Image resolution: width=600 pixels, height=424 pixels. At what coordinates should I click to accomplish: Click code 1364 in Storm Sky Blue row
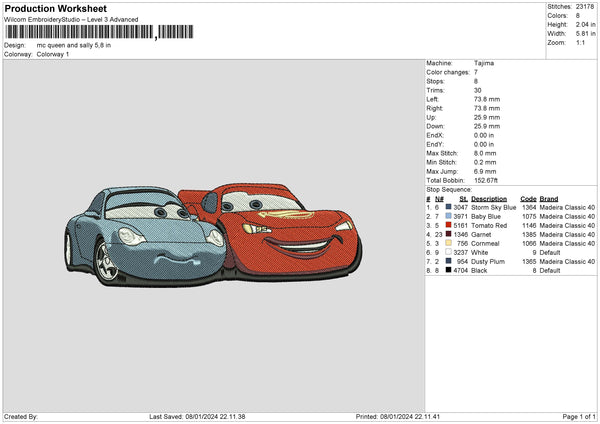529,207
